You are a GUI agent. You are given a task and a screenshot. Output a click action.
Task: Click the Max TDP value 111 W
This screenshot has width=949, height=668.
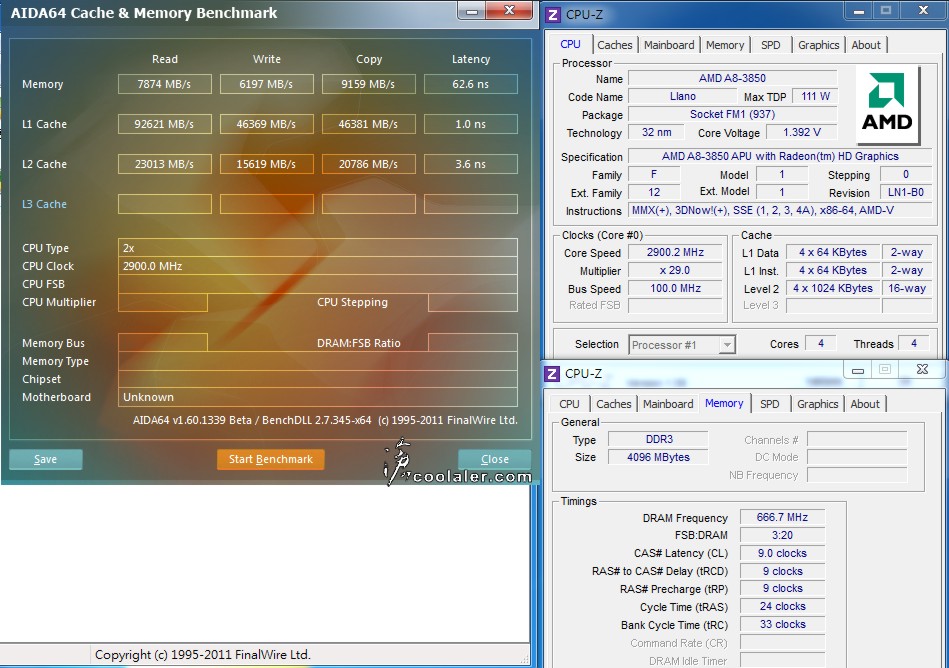pyautogui.click(x=815, y=96)
